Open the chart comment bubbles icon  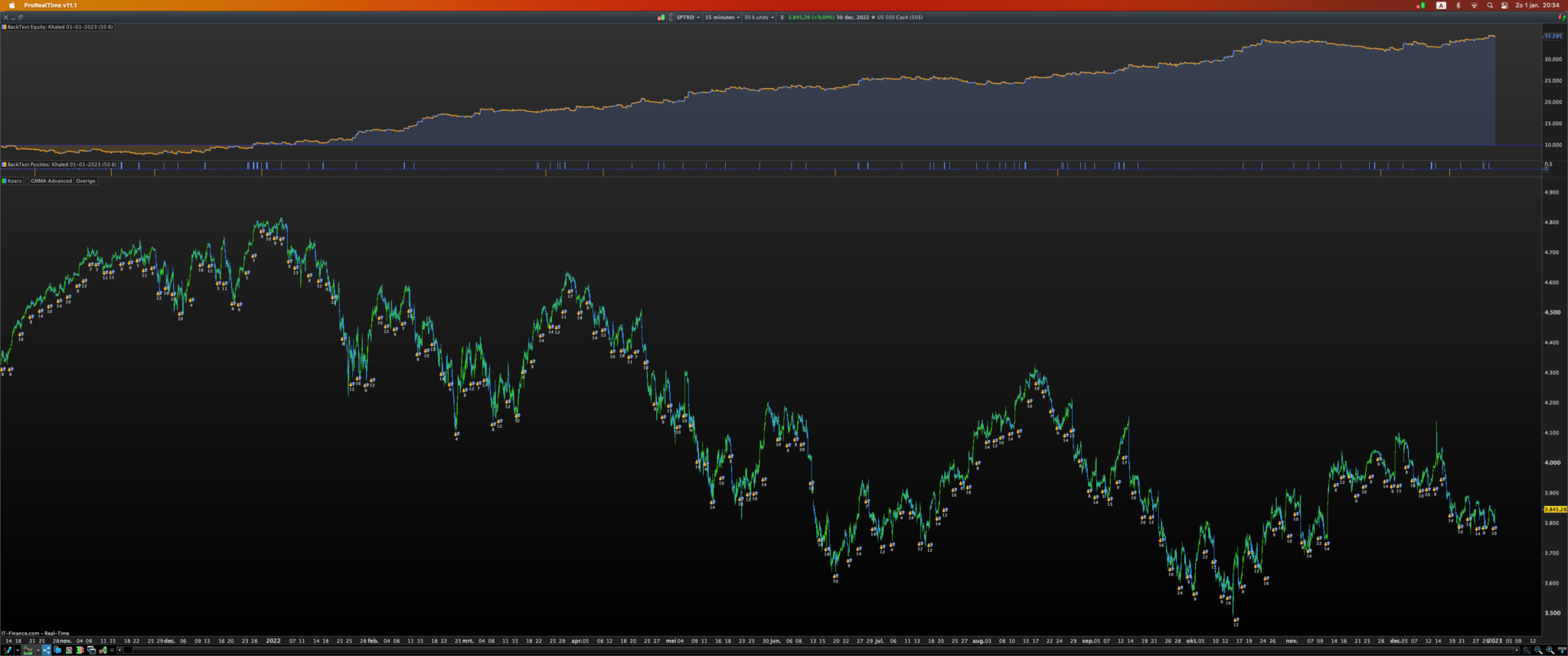tap(57, 650)
